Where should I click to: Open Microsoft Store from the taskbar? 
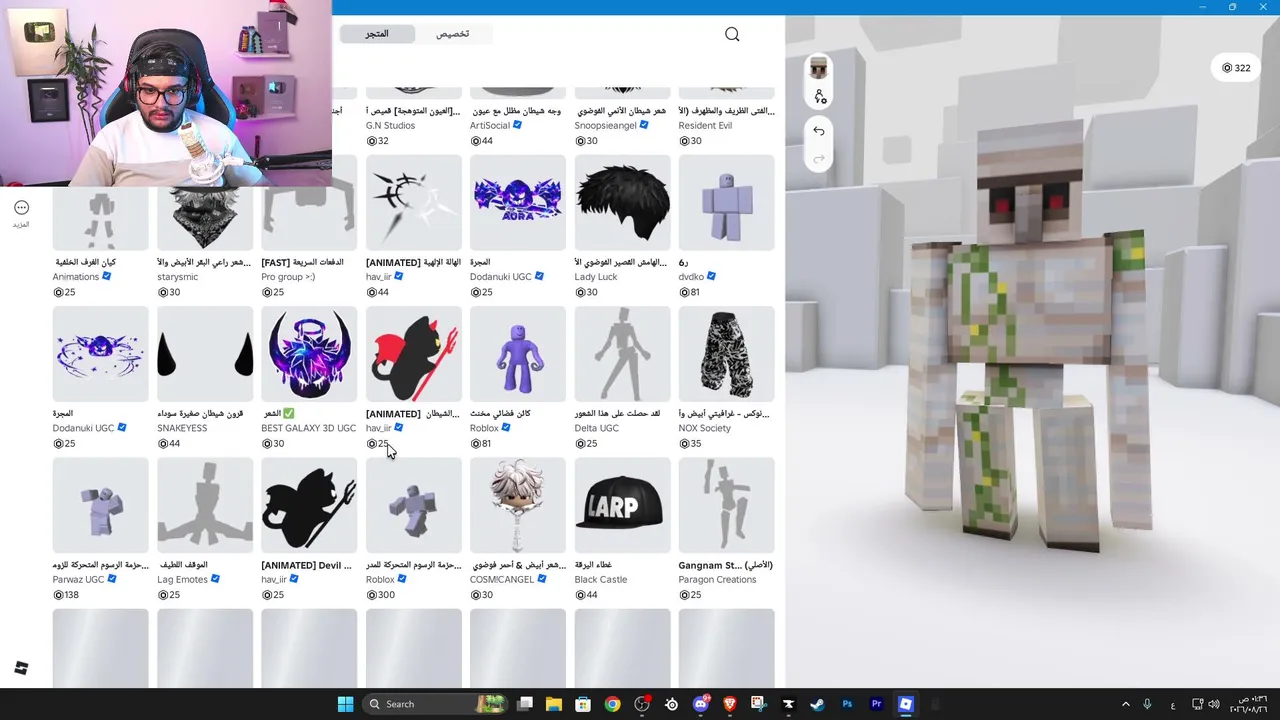(583, 704)
